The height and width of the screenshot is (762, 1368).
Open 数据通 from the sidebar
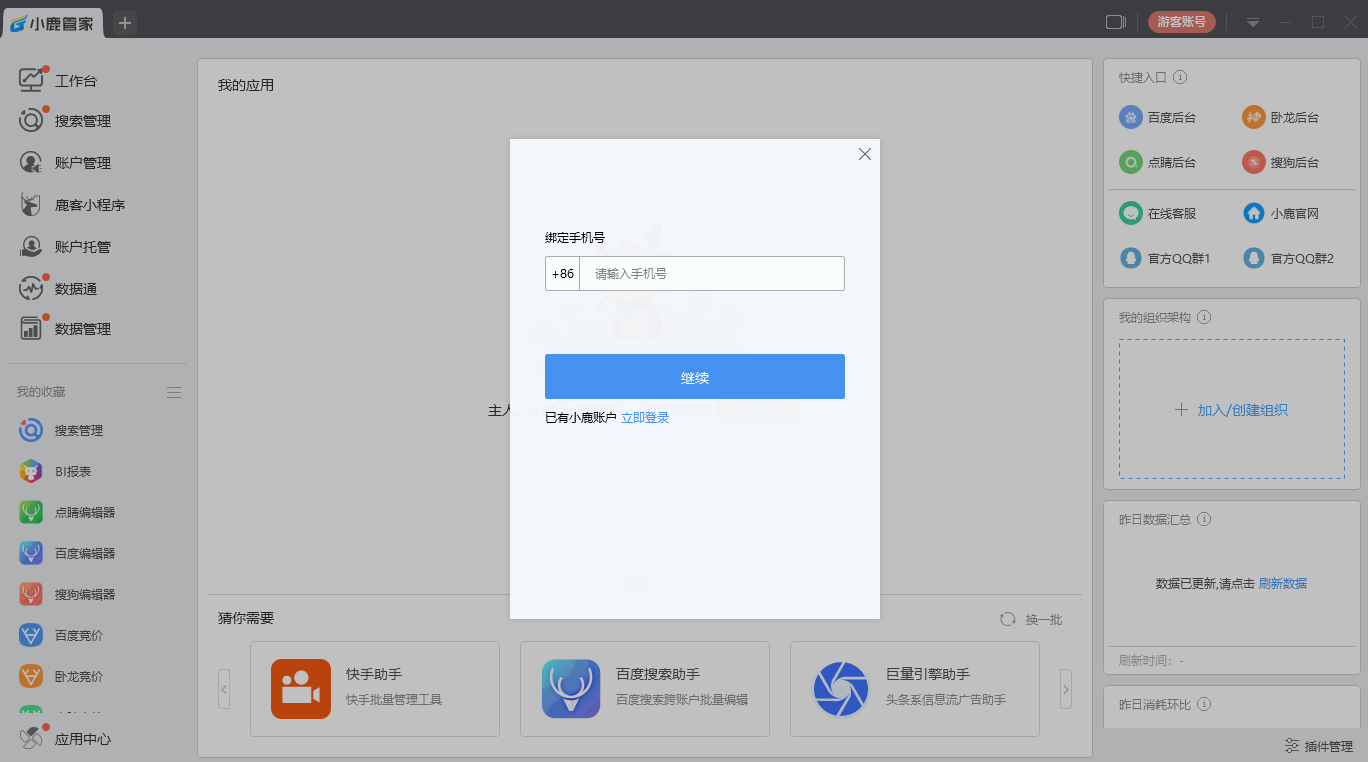tap(60, 289)
